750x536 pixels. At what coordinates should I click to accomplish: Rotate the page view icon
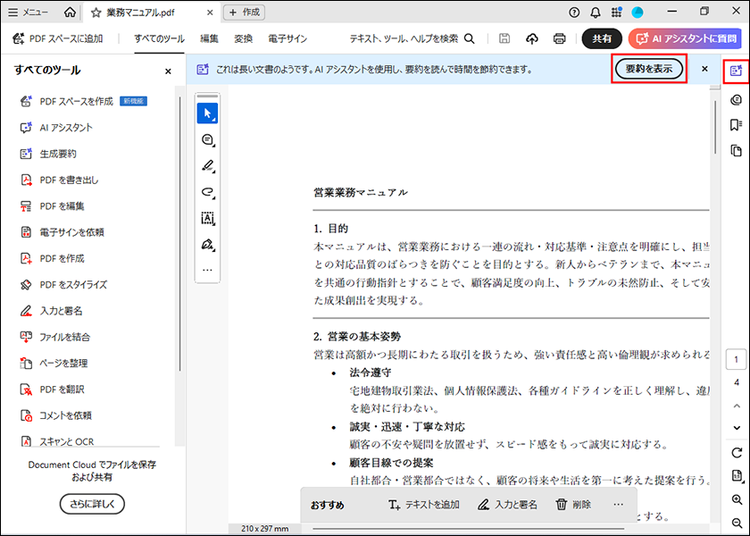pos(736,453)
